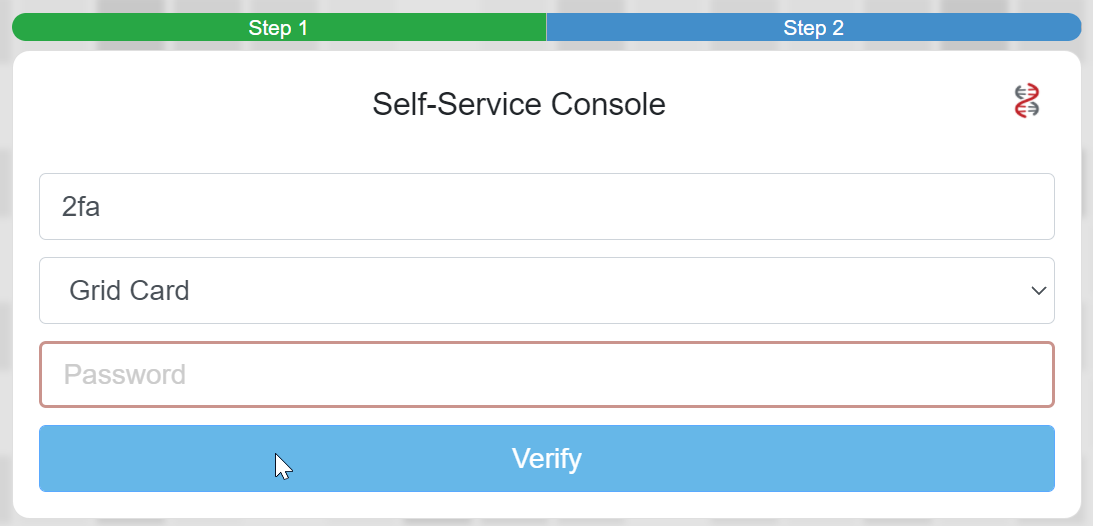Click the Step 2 label text
The width and height of the screenshot is (1093, 526).
click(x=813, y=28)
